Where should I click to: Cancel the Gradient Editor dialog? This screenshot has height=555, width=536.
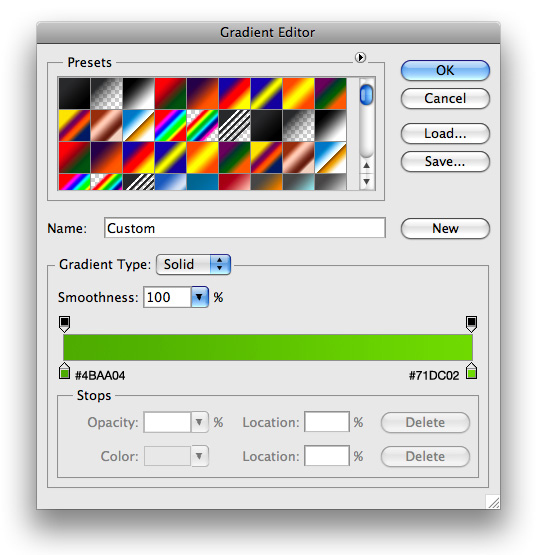coord(445,98)
